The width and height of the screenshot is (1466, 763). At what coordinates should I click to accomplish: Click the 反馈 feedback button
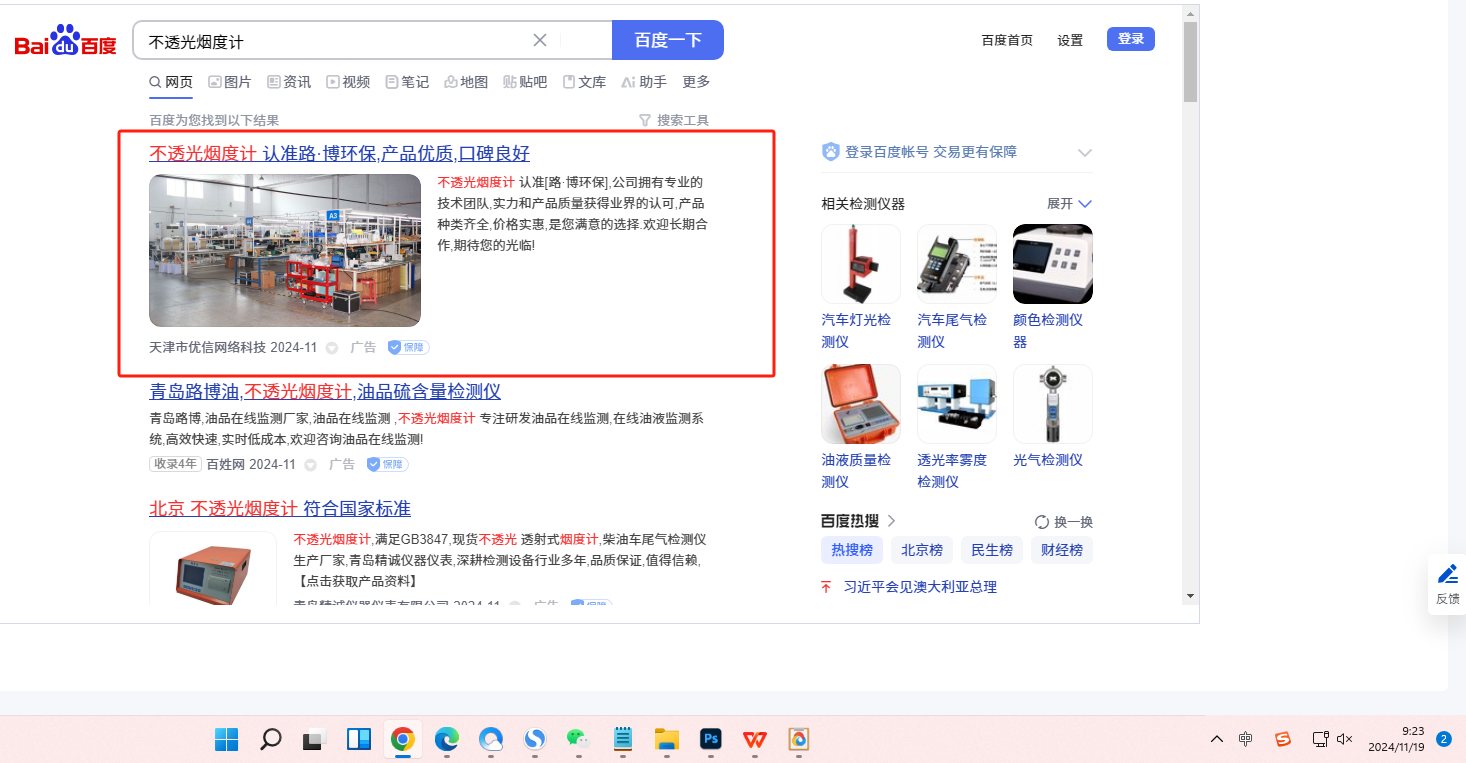[x=1447, y=584]
